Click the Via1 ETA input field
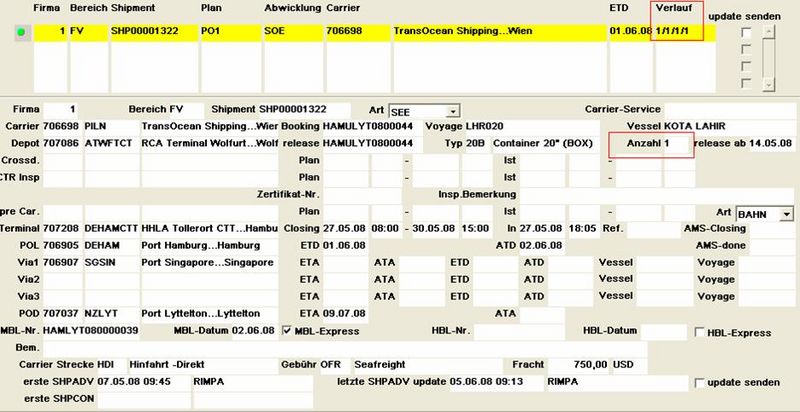This screenshot has height=412, width=800. point(345,263)
